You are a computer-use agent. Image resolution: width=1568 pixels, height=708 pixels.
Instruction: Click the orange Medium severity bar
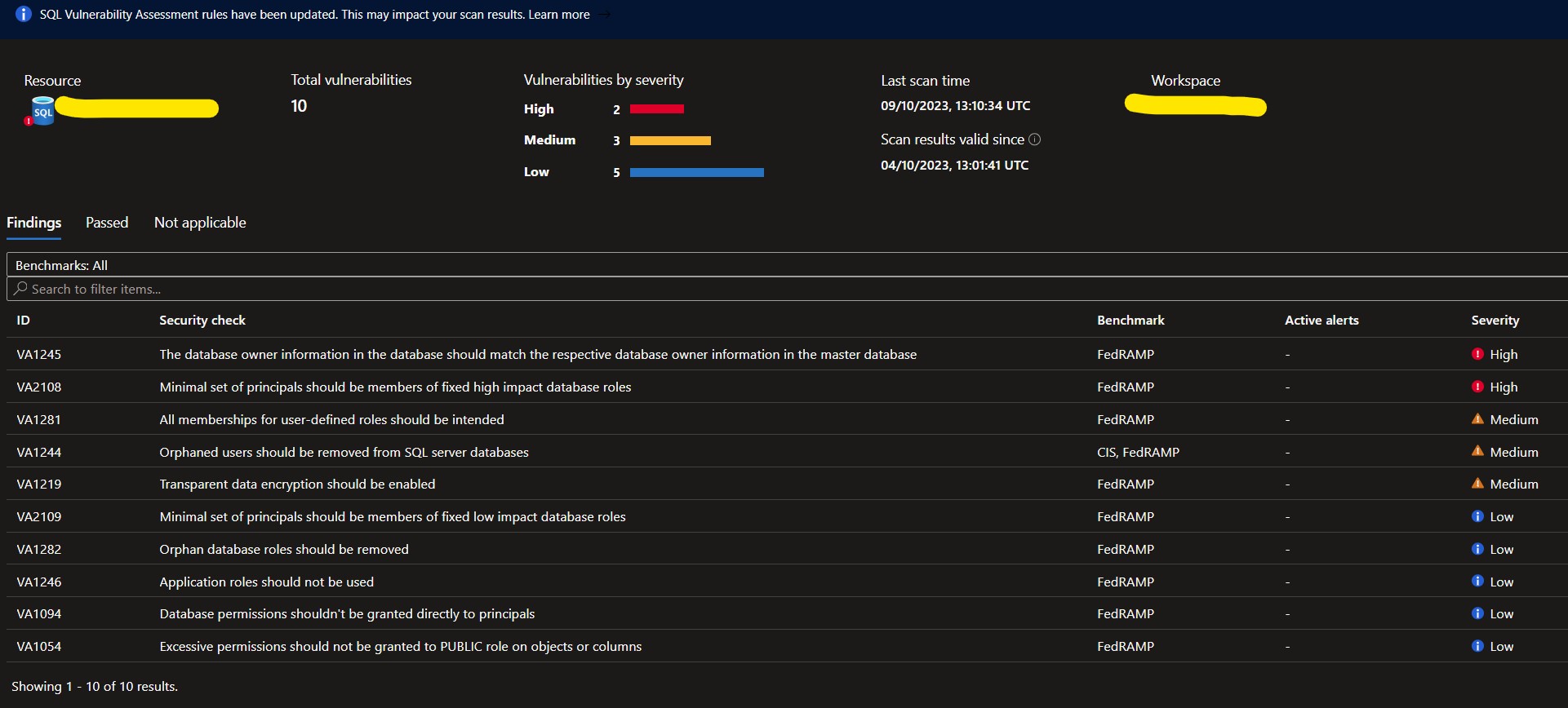click(670, 140)
